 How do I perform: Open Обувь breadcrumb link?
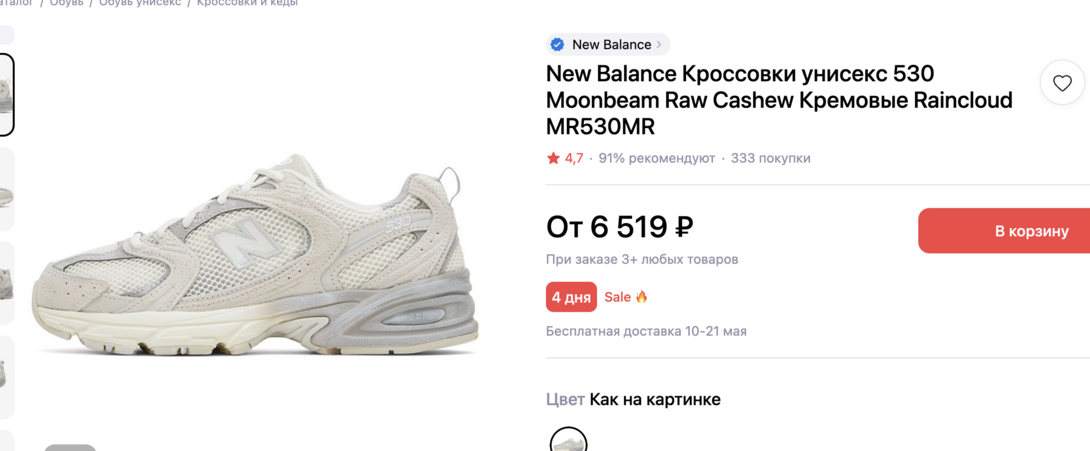(x=67, y=3)
